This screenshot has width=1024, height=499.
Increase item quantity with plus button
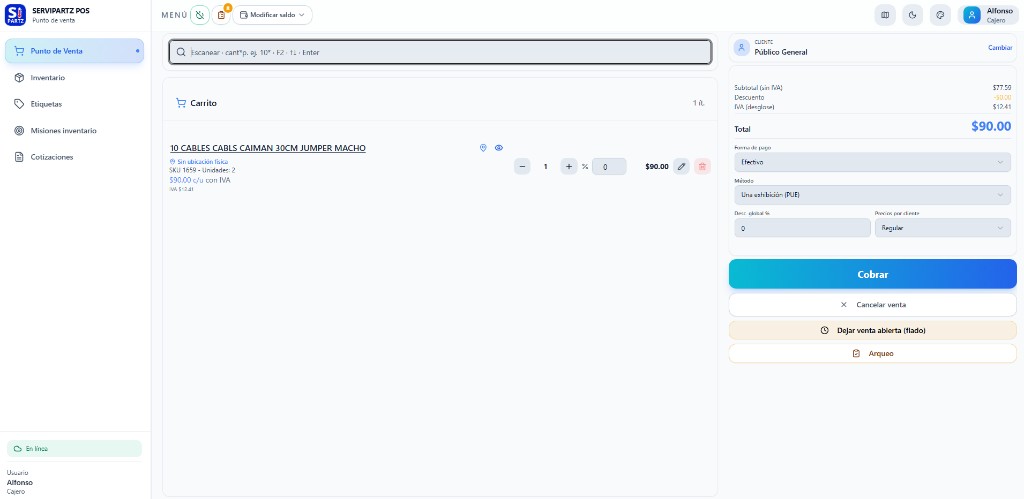[569, 167]
